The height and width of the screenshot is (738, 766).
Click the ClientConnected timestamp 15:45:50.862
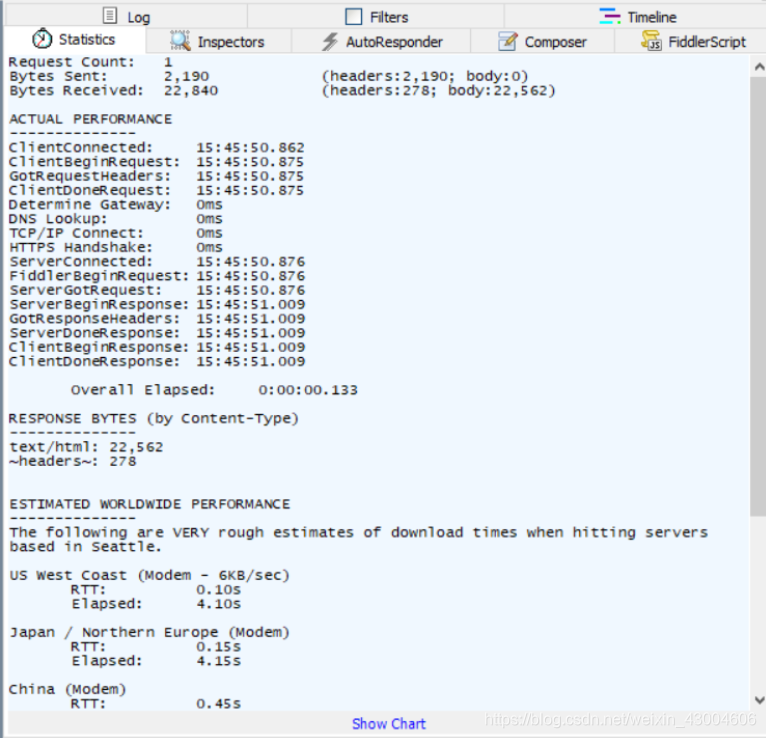250,148
